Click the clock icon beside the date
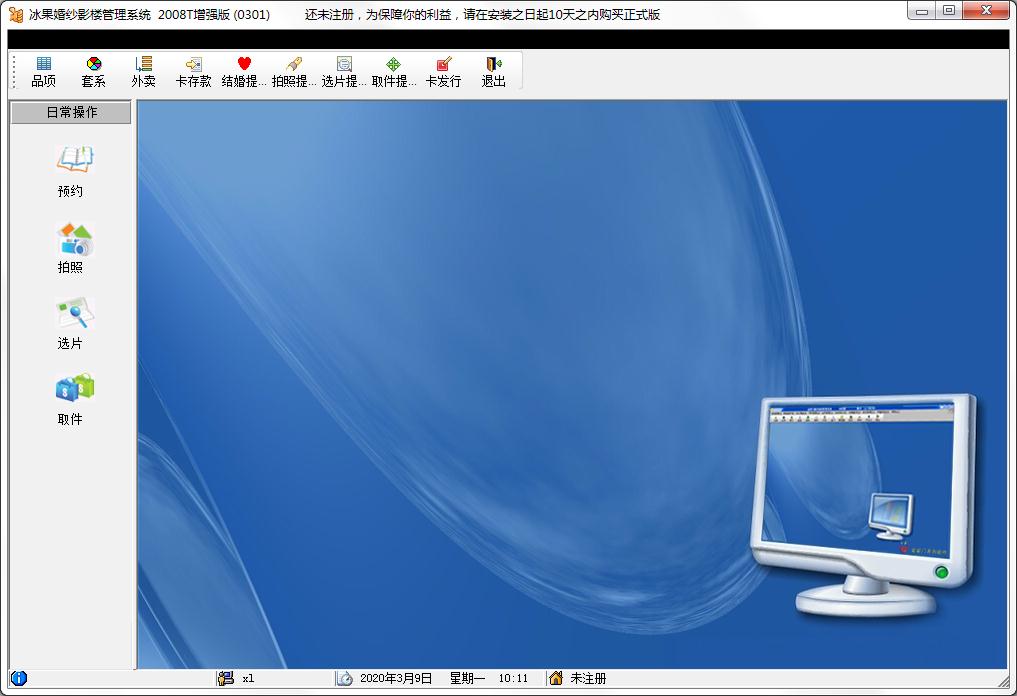Viewport: 1017px width, 696px height. click(344, 678)
